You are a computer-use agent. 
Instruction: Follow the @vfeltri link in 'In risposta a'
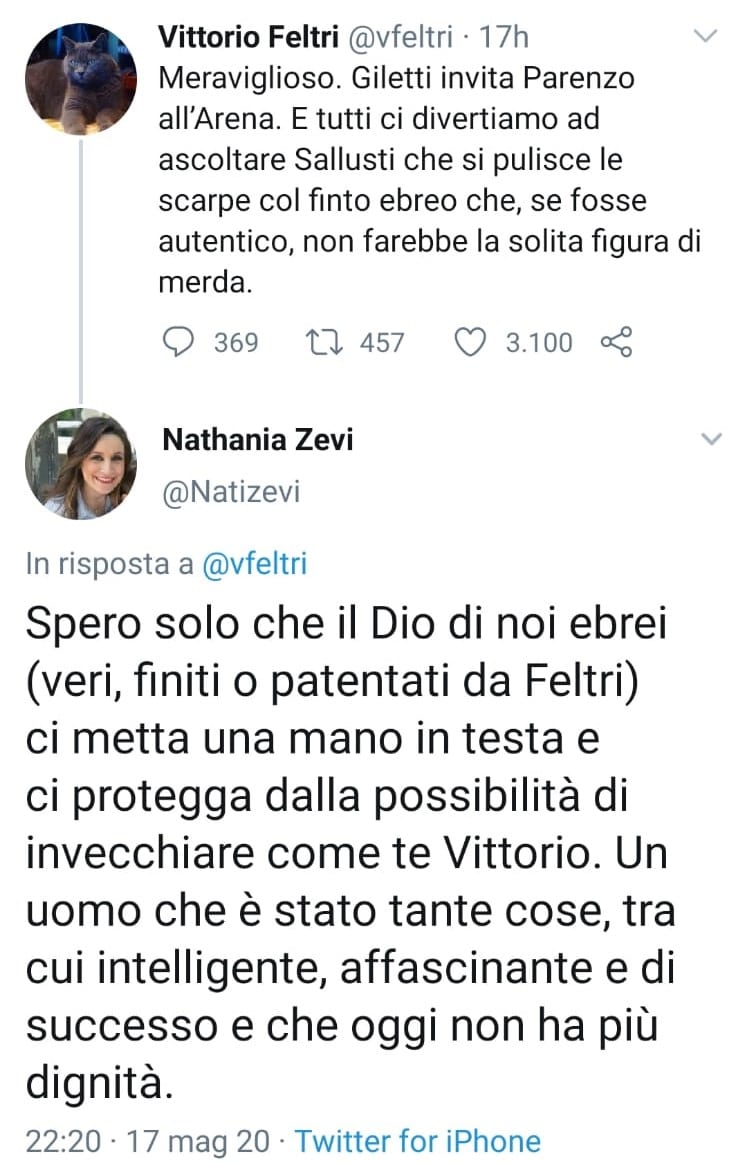click(255, 564)
